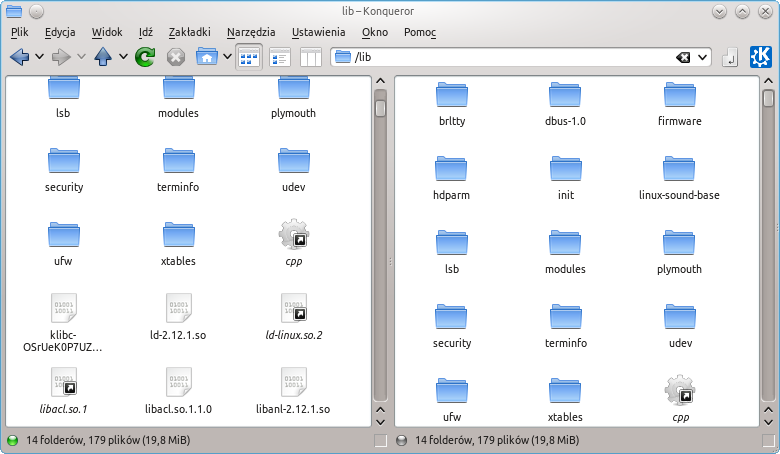
Task: Click the /lib location address field
Action: coord(500,57)
